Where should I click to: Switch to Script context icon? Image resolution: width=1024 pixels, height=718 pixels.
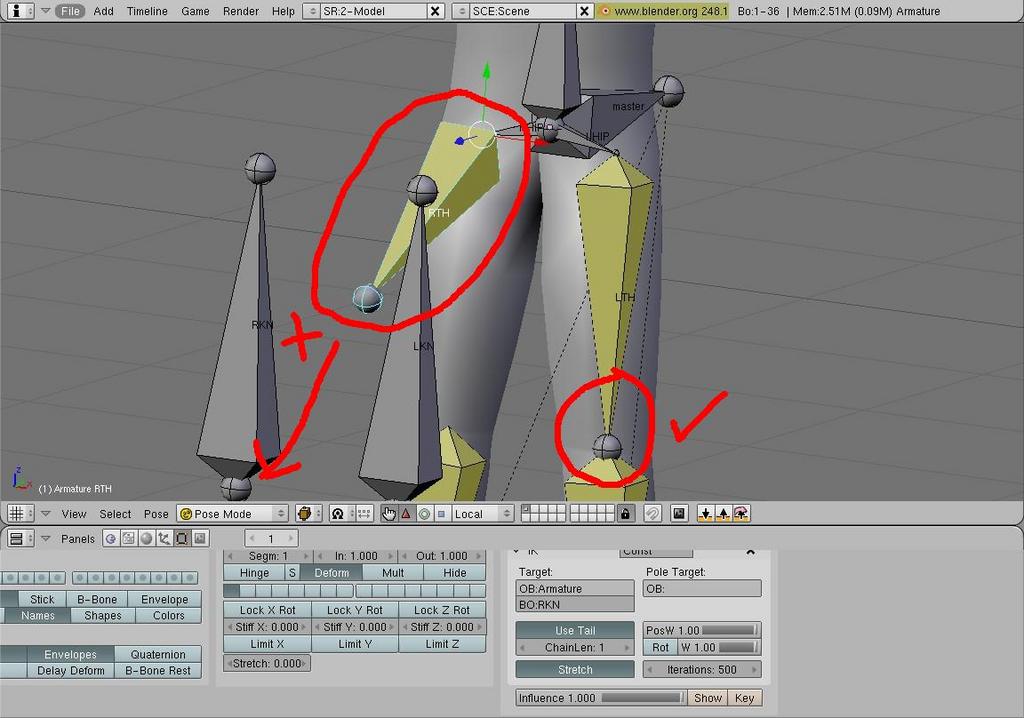tap(128, 538)
